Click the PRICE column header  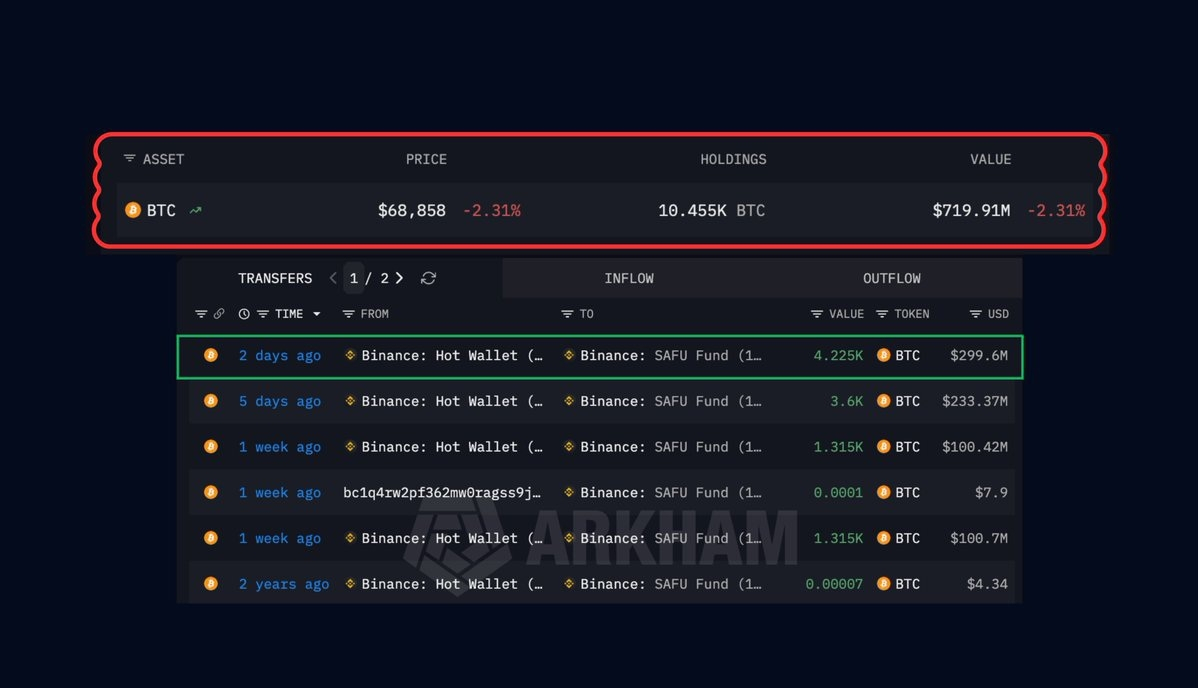426,159
